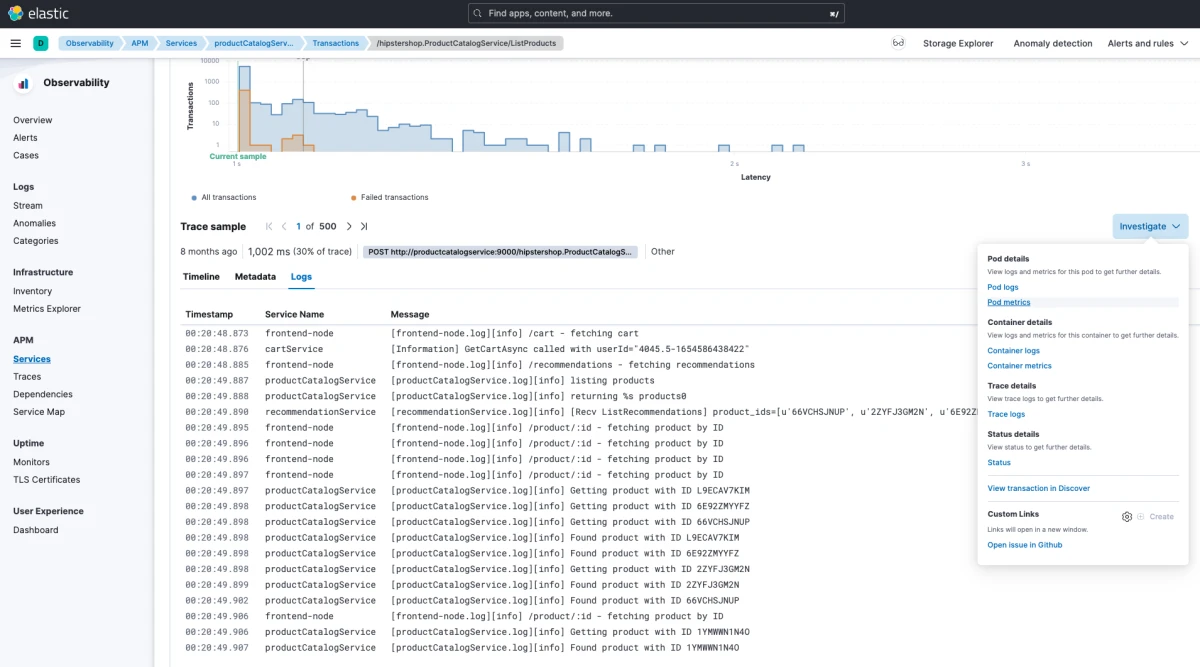1200x667 pixels.
Task: Click log row "returning %s products0"
Action: tap(578, 396)
